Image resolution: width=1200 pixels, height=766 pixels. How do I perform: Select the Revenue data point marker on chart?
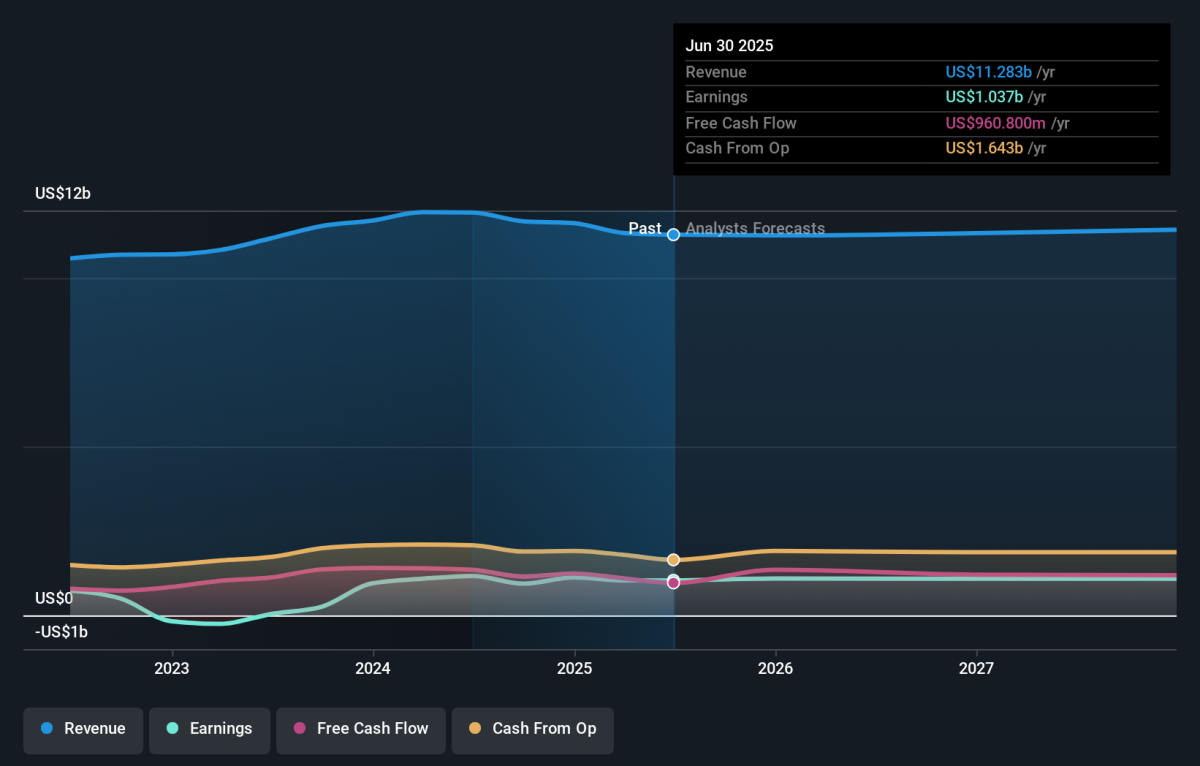pos(674,234)
